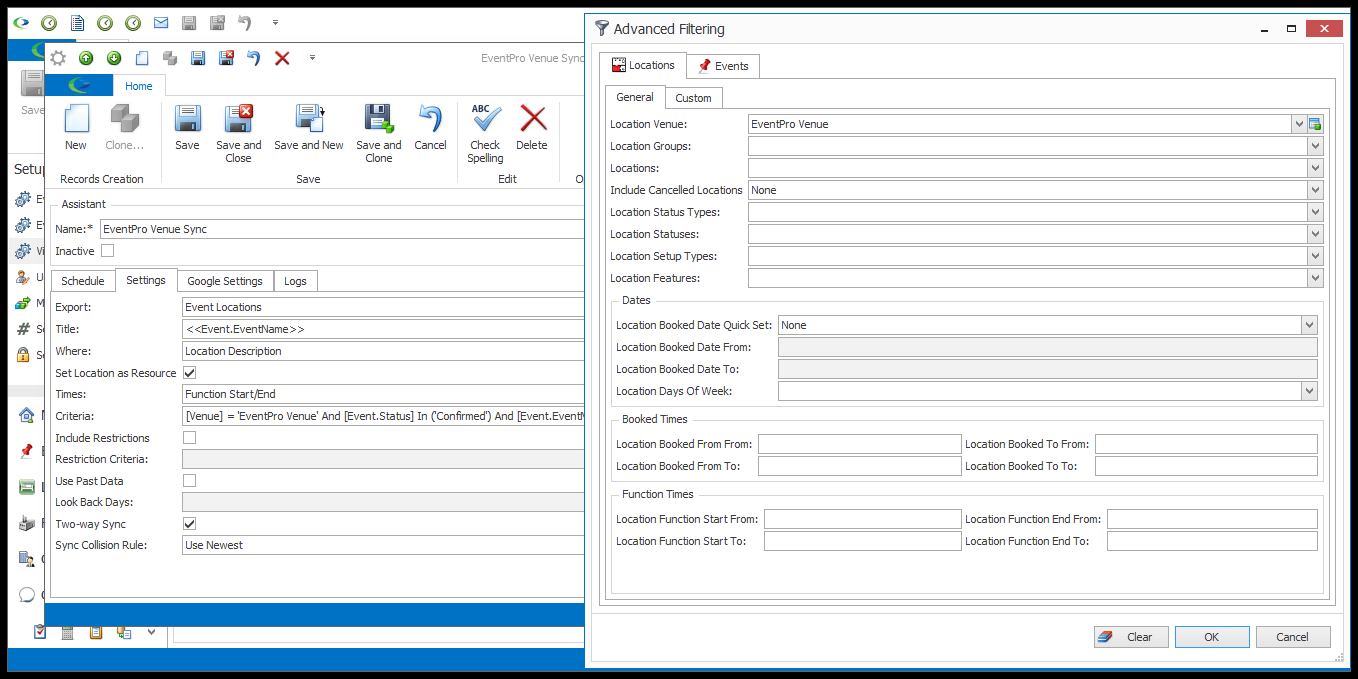Select the Home ribbon tab
1358x679 pixels.
(139, 86)
